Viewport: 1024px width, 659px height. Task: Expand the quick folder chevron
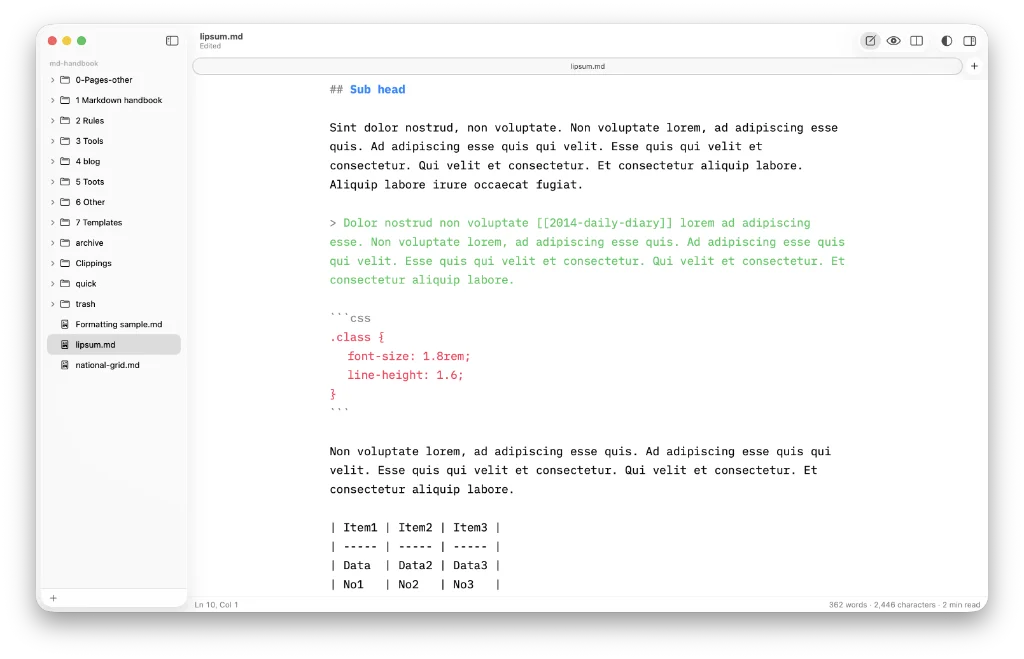pos(52,283)
